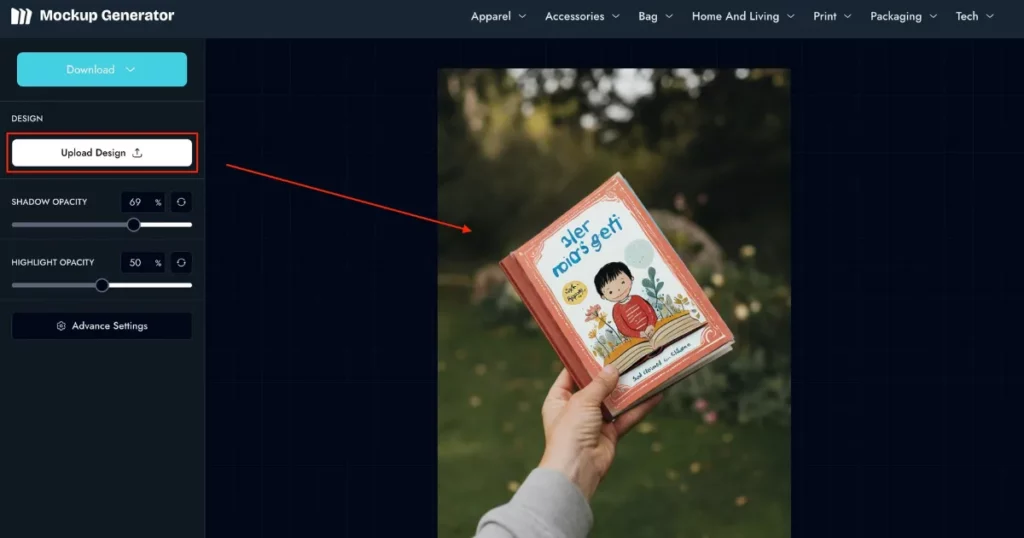Reset the Highlight Opacity value

(181, 263)
